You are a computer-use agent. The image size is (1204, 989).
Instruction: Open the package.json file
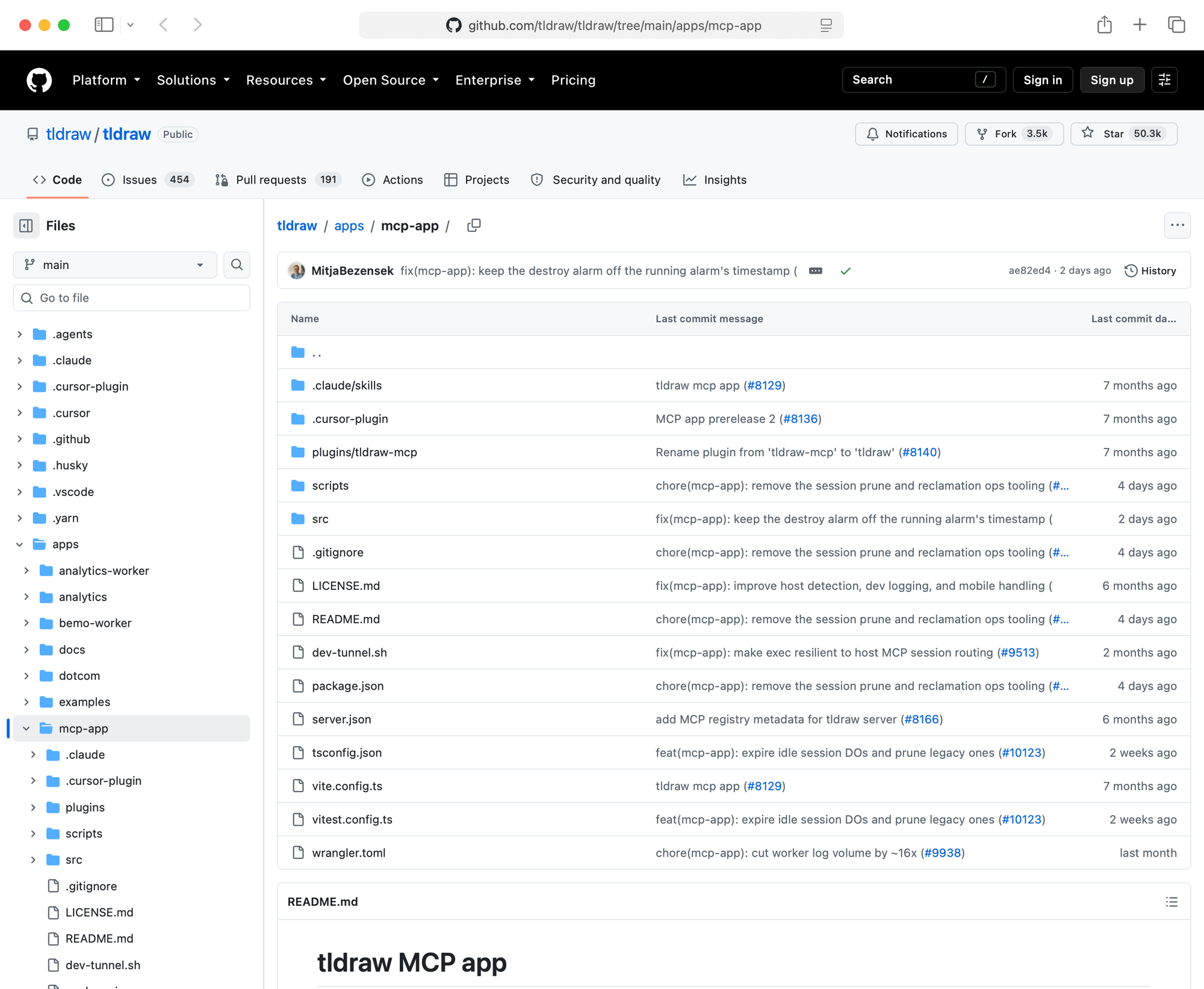[348, 686]
